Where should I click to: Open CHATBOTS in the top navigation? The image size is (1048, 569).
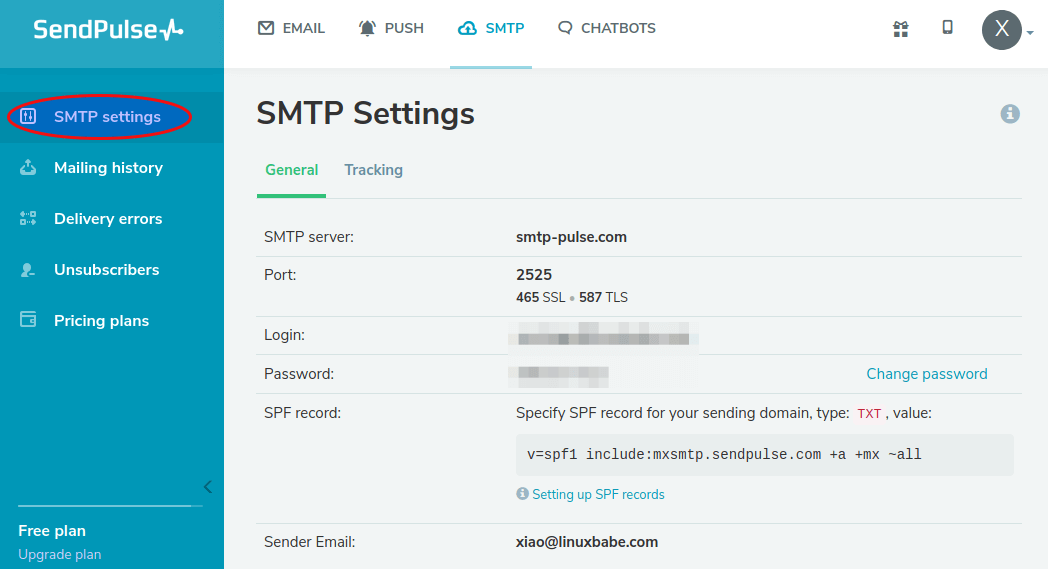click(x=607, y=29)
